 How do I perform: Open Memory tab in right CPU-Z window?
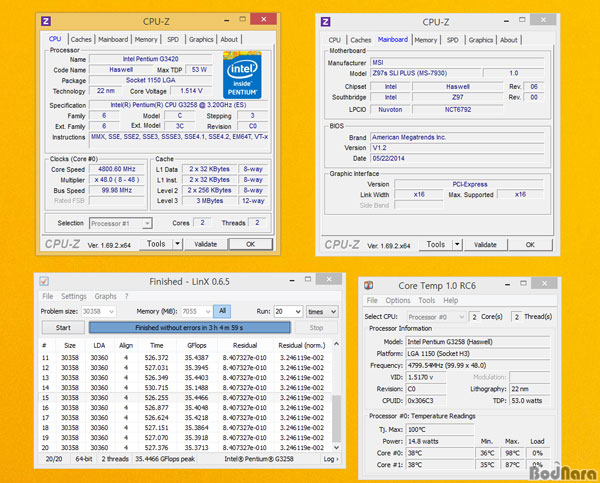[426, 40]
